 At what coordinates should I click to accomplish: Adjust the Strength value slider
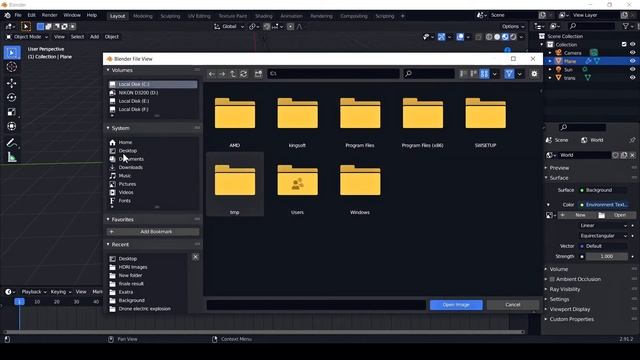point(607,257)
